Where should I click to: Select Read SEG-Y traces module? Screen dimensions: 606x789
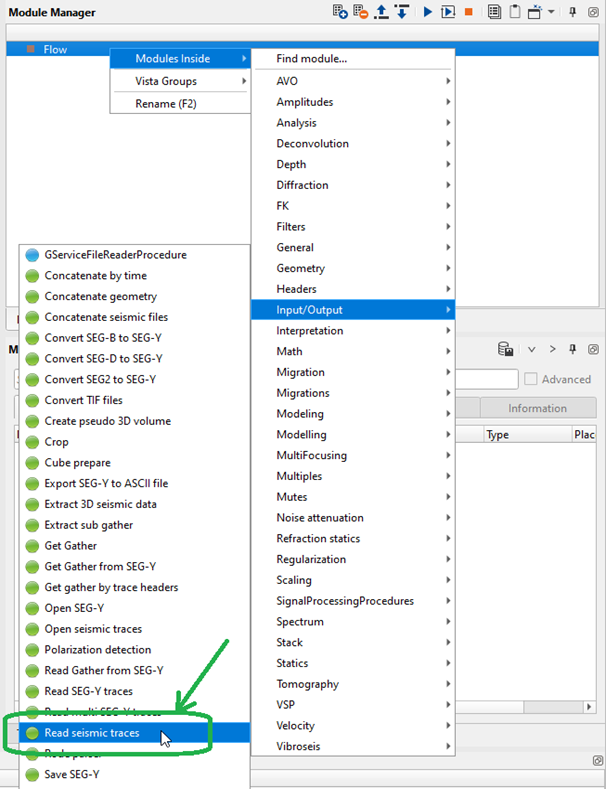134,691
